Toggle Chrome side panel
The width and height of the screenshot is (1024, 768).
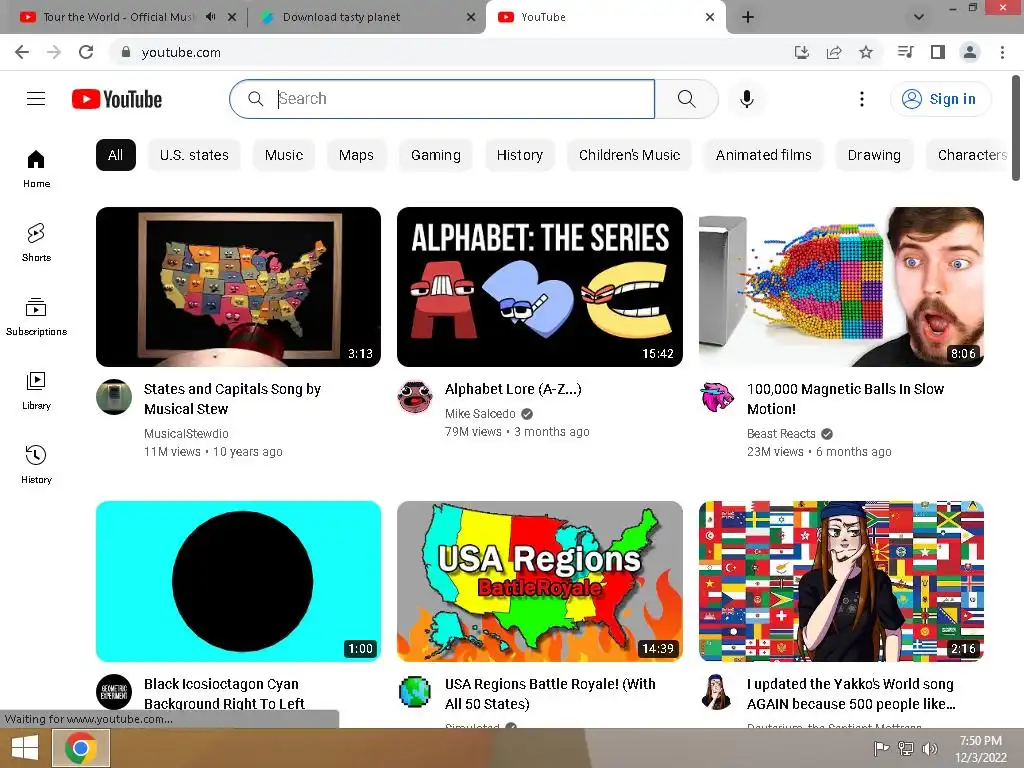point(938,52)
